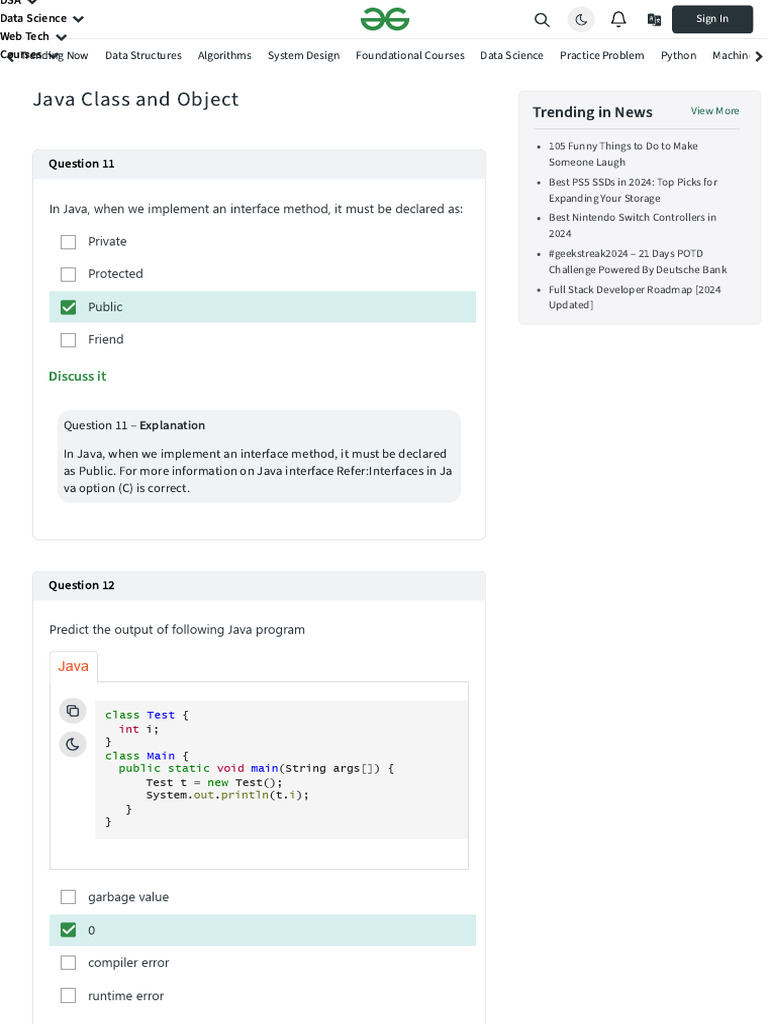Image resolution: width=768 pixels, height=1024 pixels.
Task: Select the compiler error checkbox
Action: (68, 963)
